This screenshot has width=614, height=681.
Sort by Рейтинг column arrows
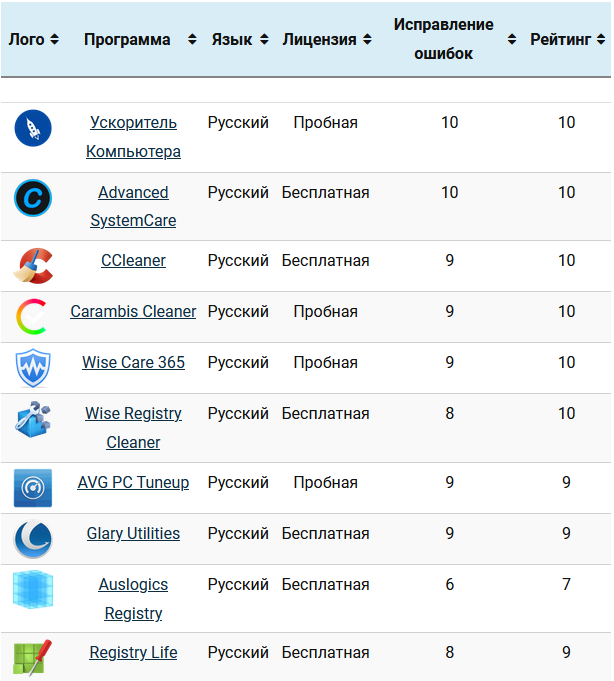click(x=601, y=40)
